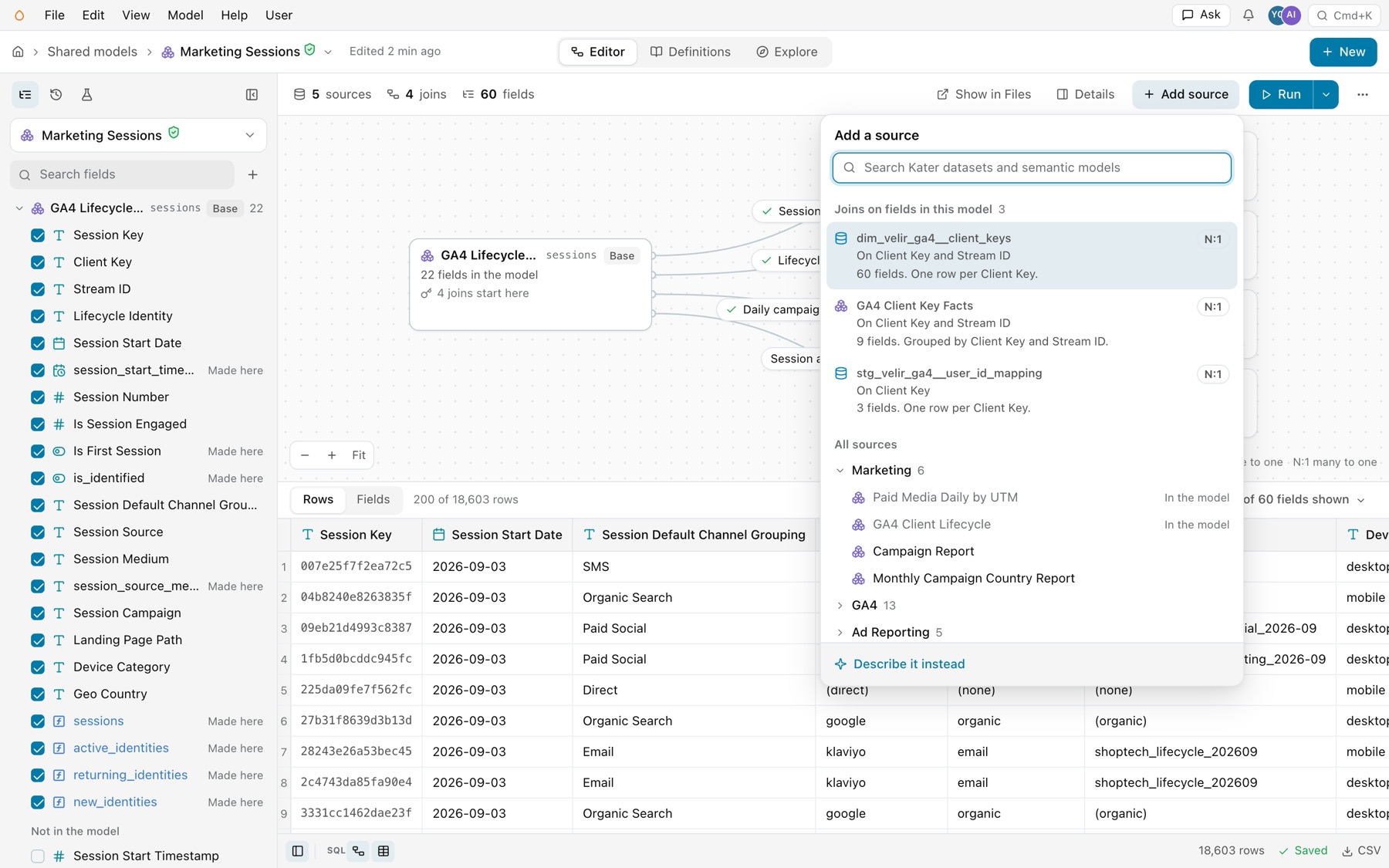The height and width of the screenshot is (868, 1389).
Task: Open the version history clock icon
Action: click(56, 95)
